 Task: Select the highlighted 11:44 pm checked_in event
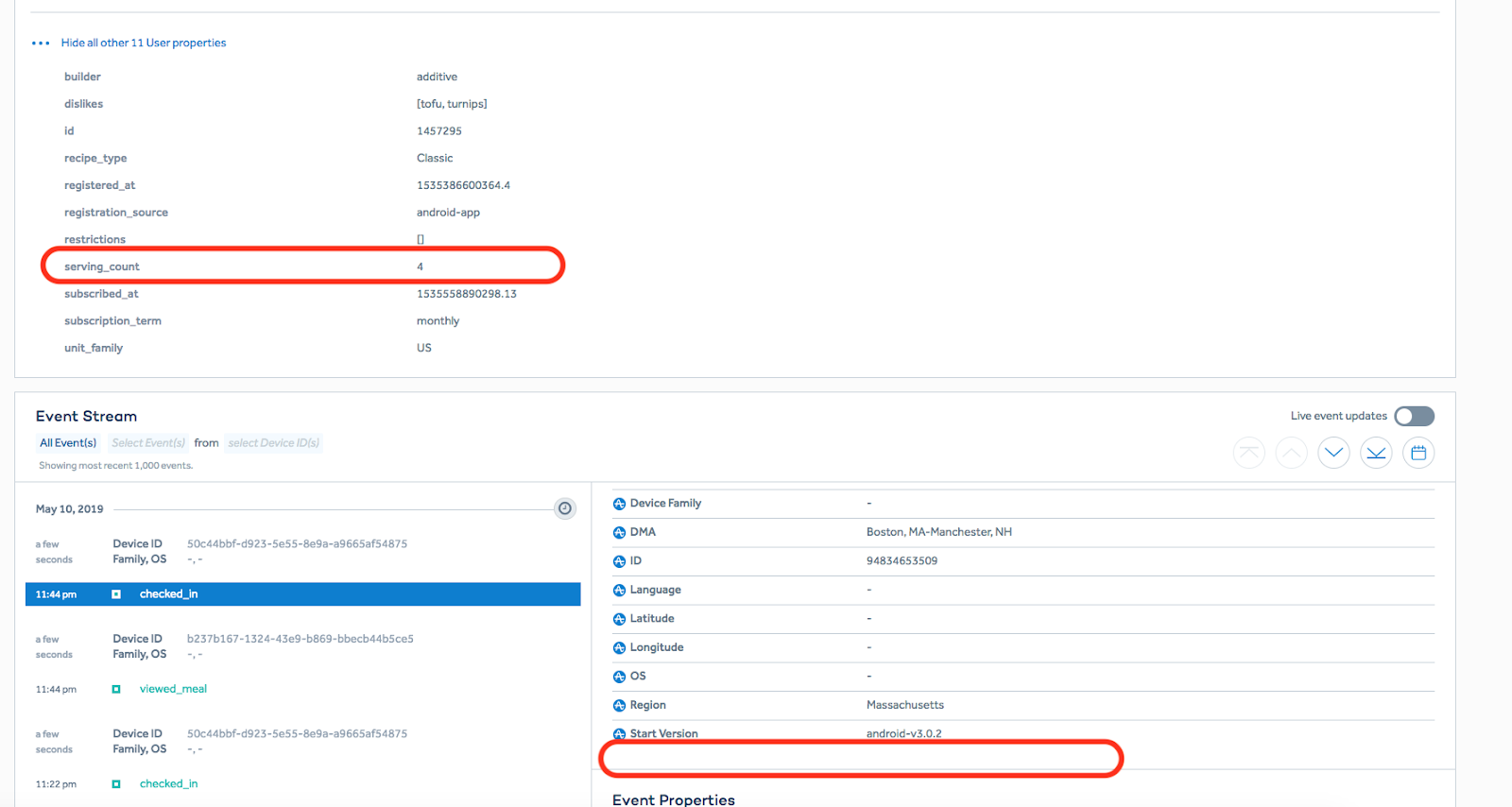[302, 594]
